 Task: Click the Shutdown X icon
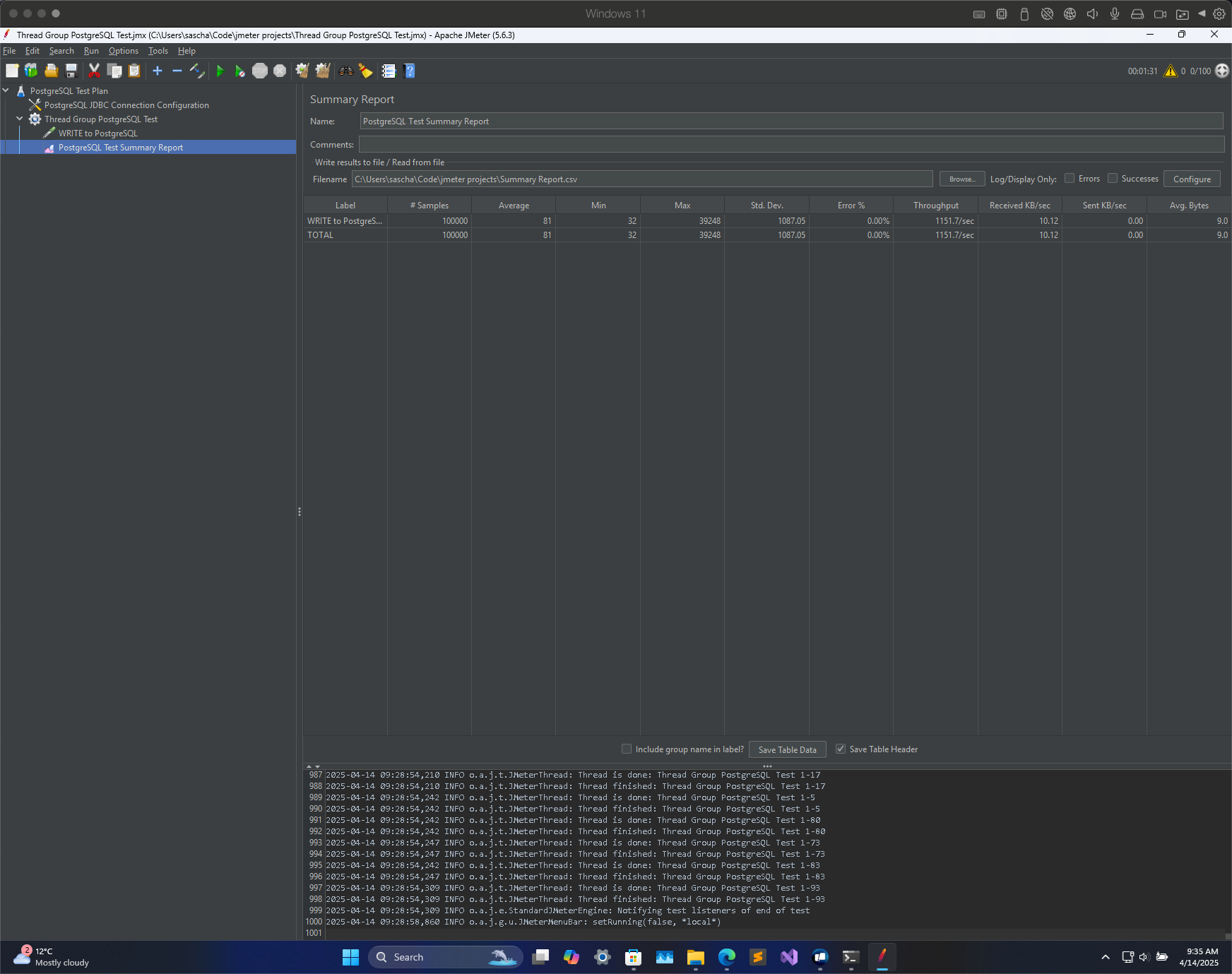[280, 71]
